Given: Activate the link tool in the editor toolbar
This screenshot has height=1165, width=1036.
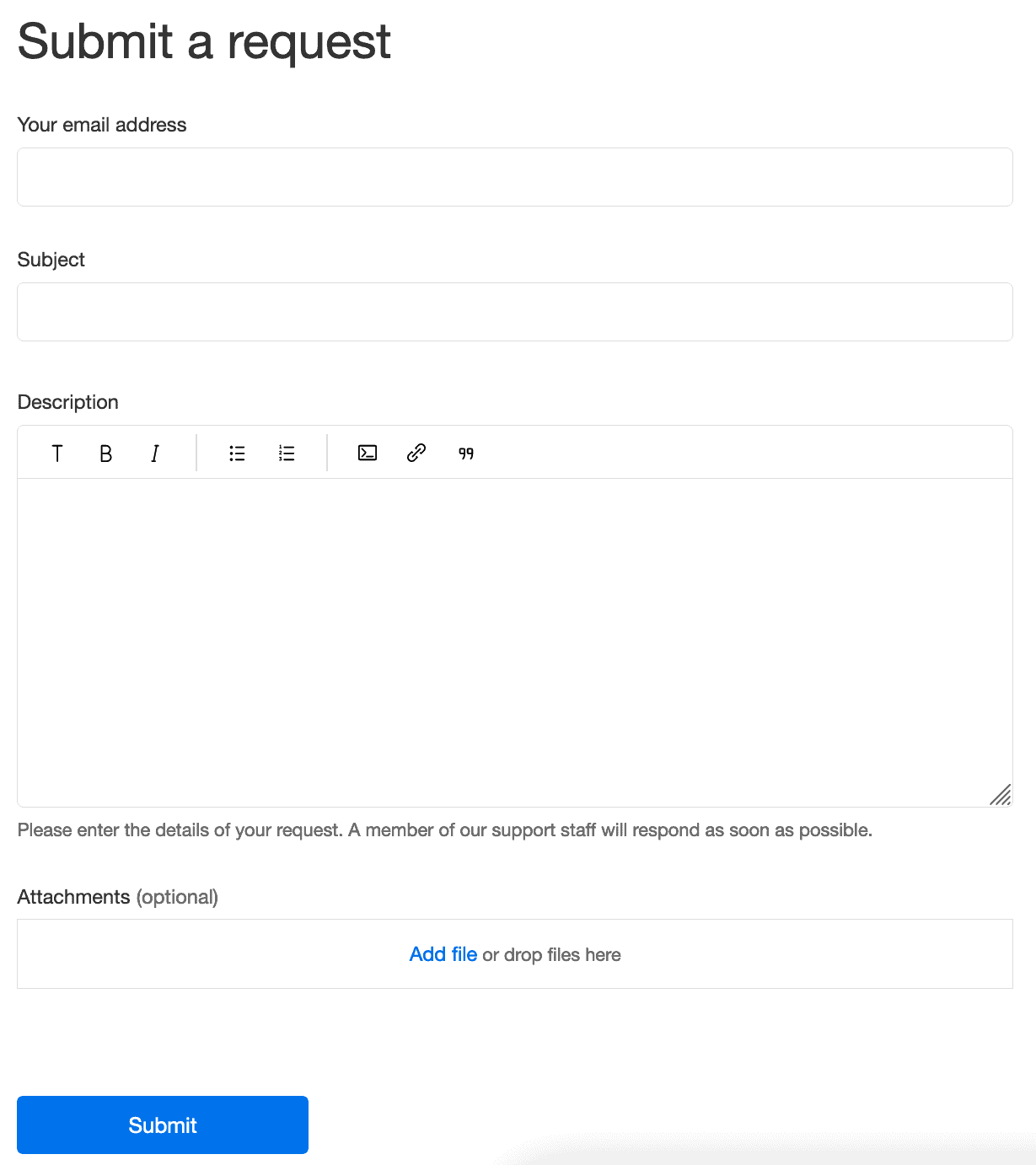Looking at the screenshot, I should [x=416, y=453].
